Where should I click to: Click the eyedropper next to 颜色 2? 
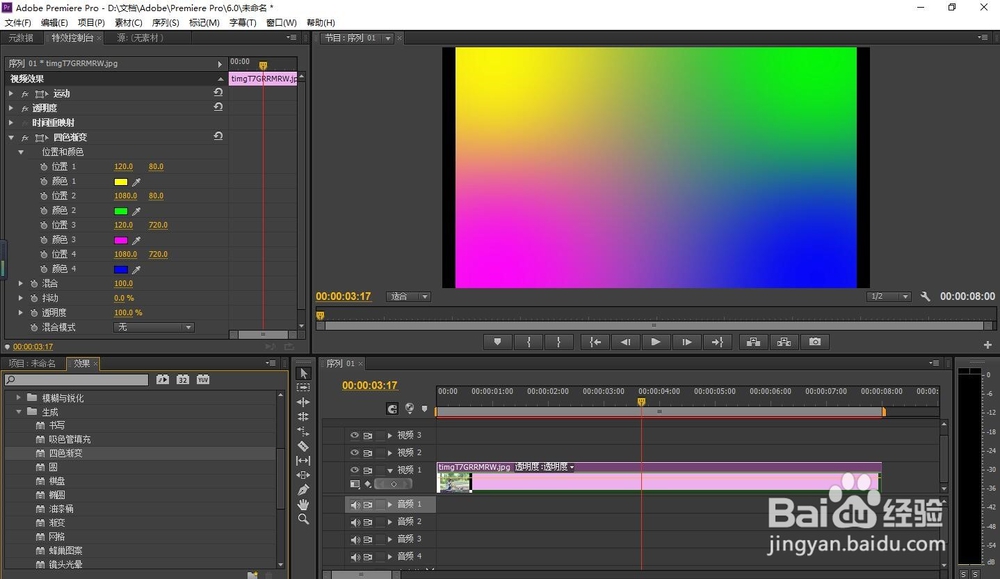[136, 211]
